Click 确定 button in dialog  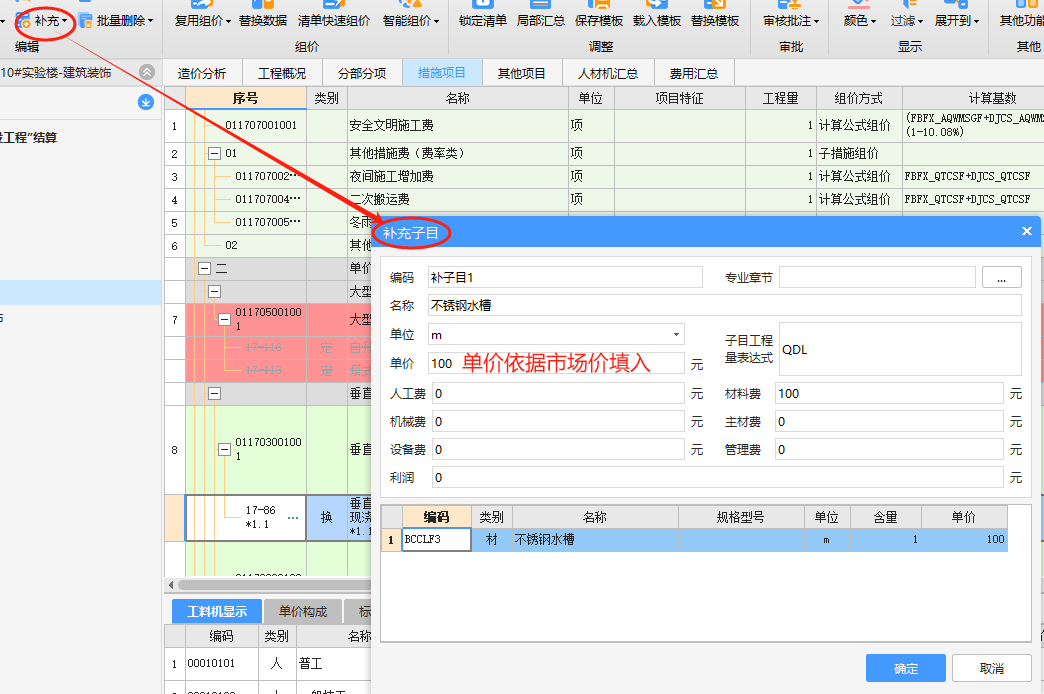point(906,668)
